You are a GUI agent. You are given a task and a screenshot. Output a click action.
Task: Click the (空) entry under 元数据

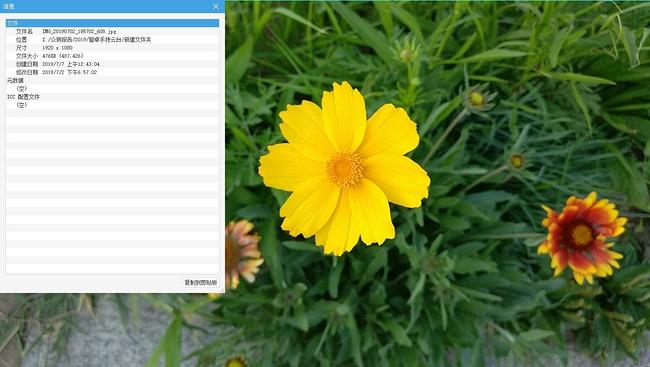tap(22, 88)
